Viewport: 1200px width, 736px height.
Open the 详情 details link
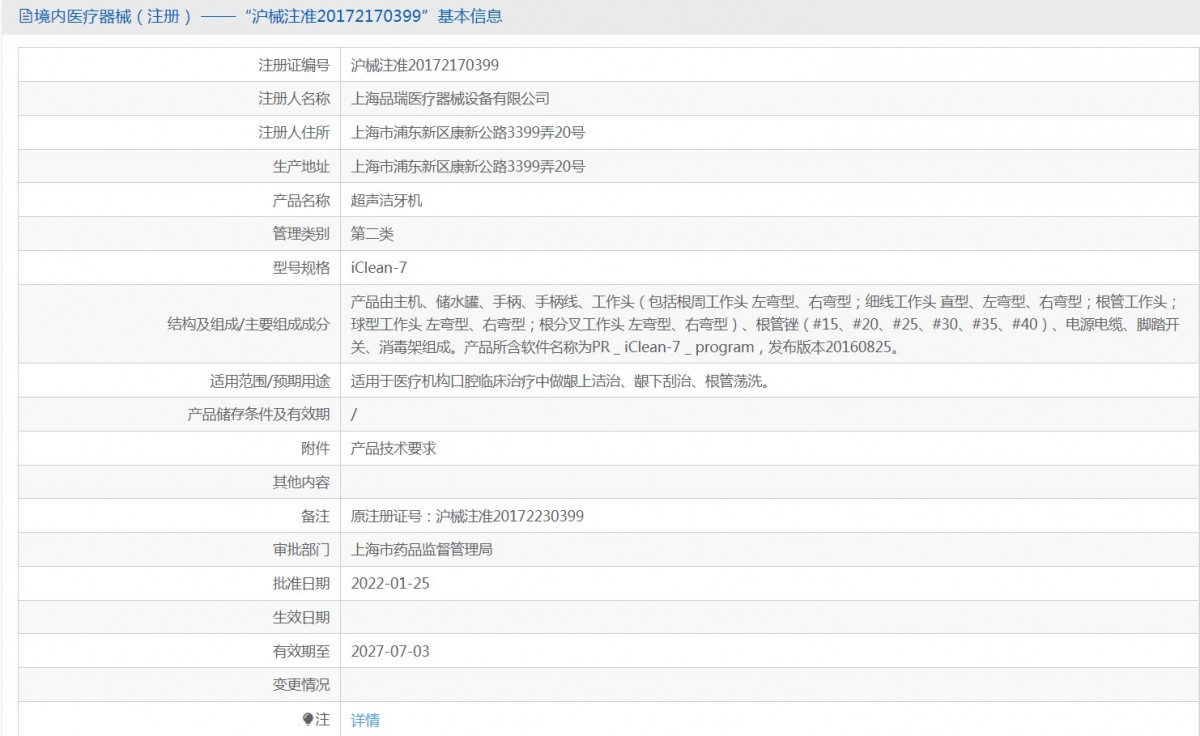[365, 720]
